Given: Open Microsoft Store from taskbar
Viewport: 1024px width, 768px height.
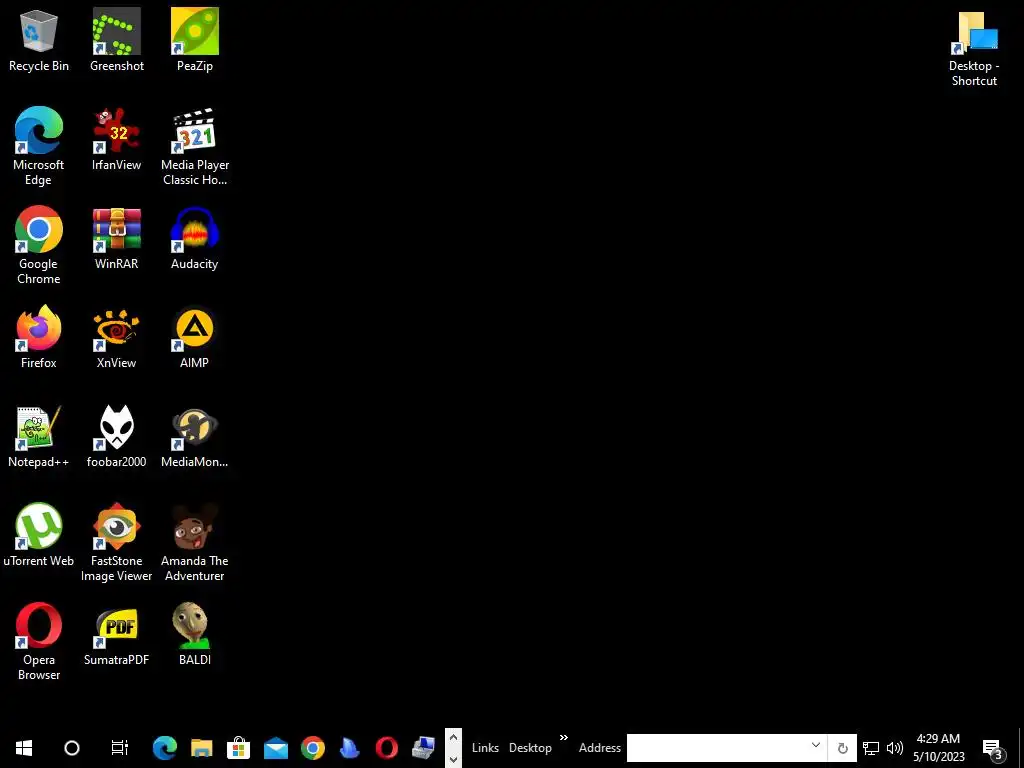Looking at the screenshot, I should 238,748.
